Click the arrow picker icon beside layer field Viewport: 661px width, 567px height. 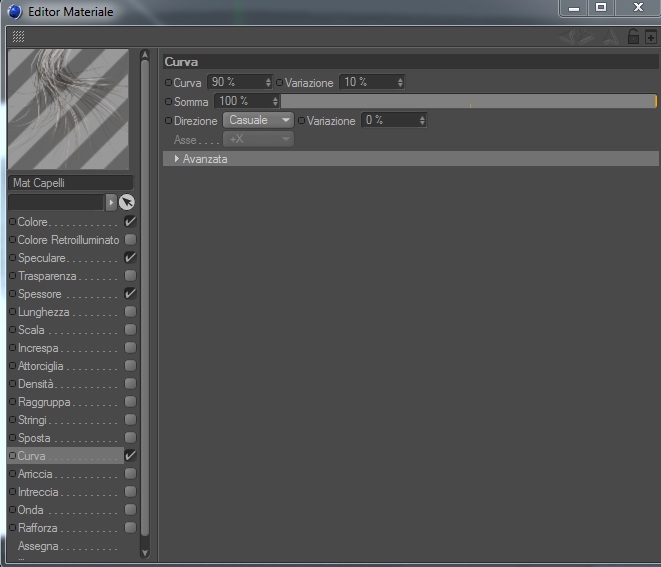126,202
